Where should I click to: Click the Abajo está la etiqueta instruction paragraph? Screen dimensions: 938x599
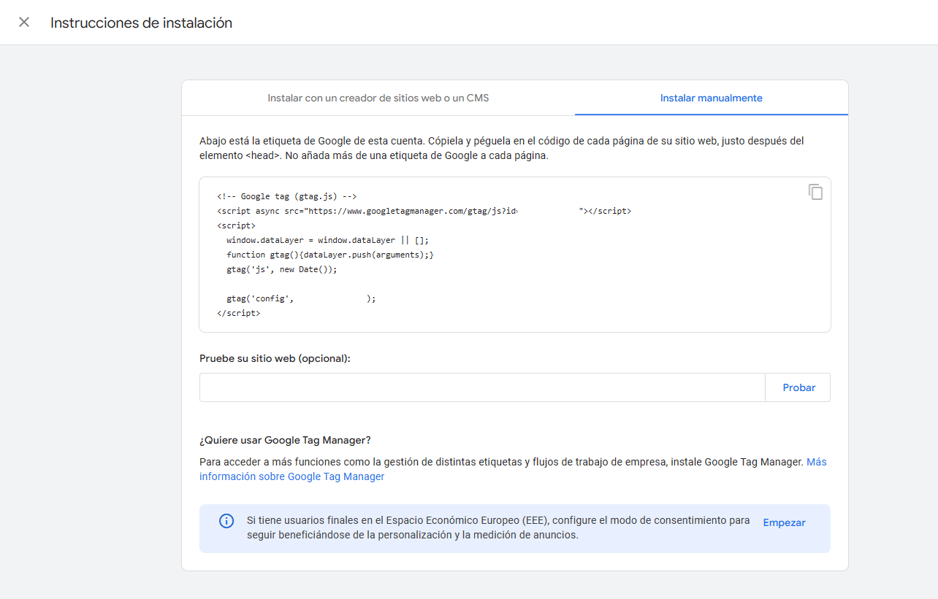(501, 148)
